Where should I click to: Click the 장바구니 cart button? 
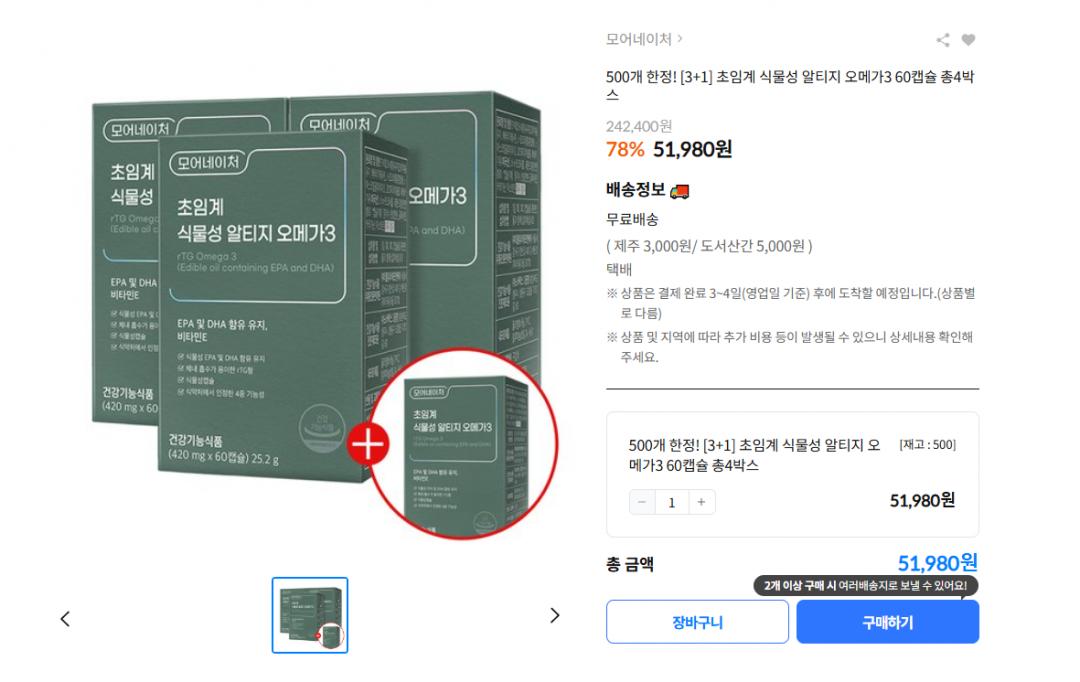pos(697,622)
